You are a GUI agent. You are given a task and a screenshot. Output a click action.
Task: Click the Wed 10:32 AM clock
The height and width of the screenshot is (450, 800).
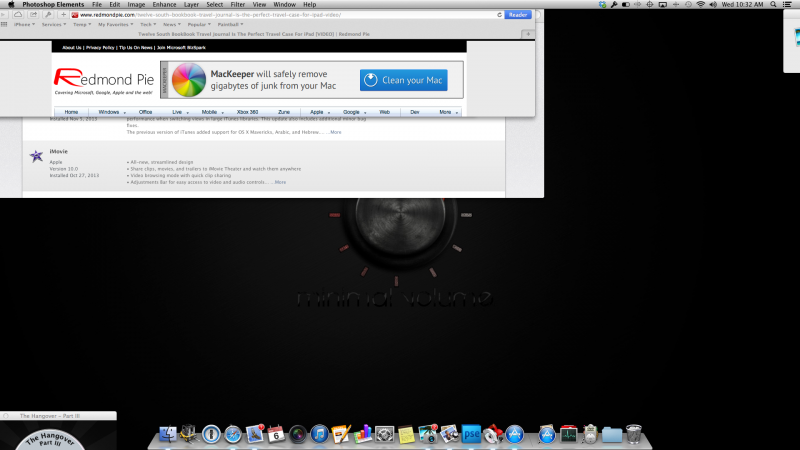coord(742,4)
